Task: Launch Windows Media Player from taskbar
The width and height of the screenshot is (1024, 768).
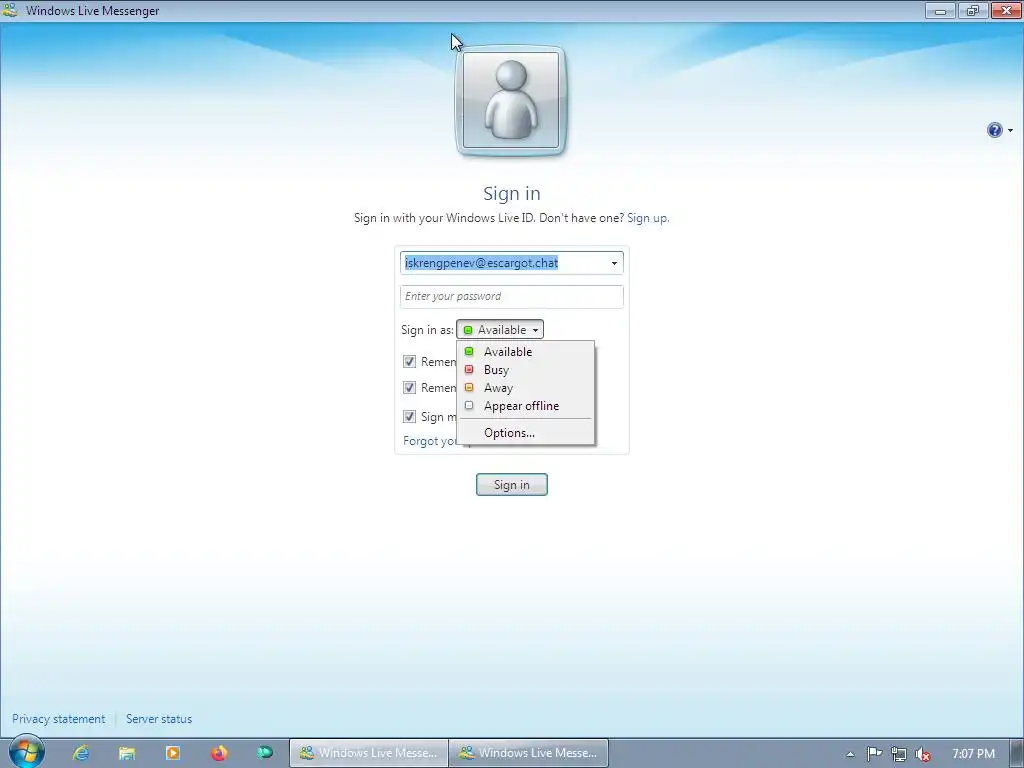Action: point(172,753)
